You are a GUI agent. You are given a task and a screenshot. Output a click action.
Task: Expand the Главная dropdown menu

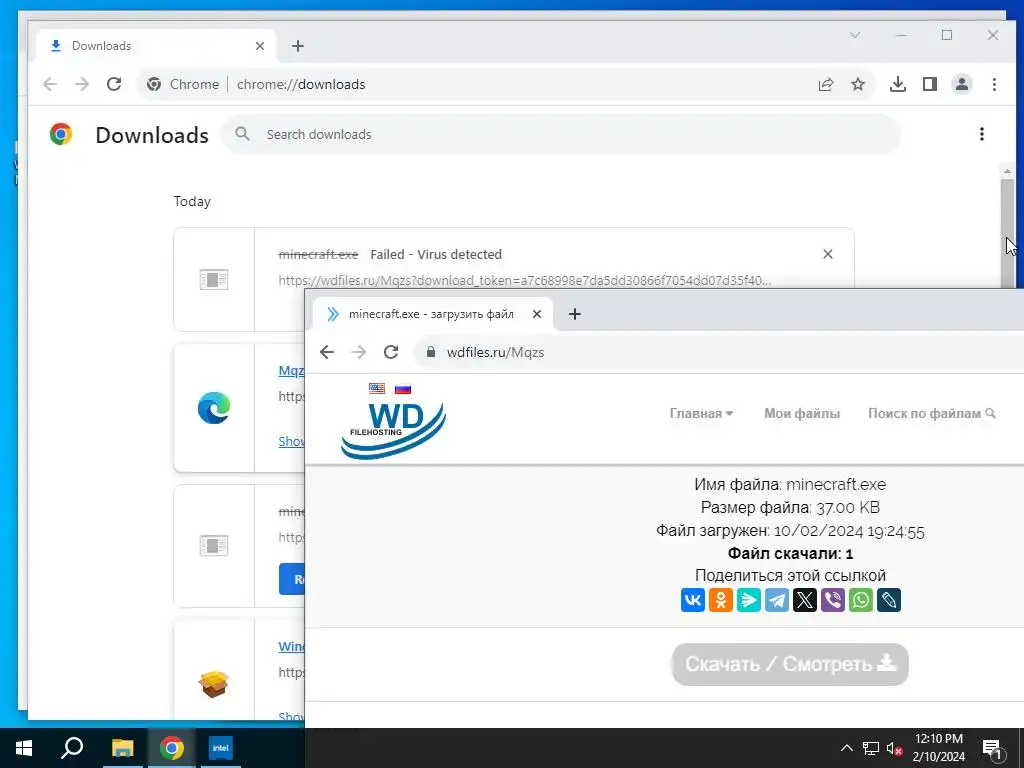click(x=701, y=413)
